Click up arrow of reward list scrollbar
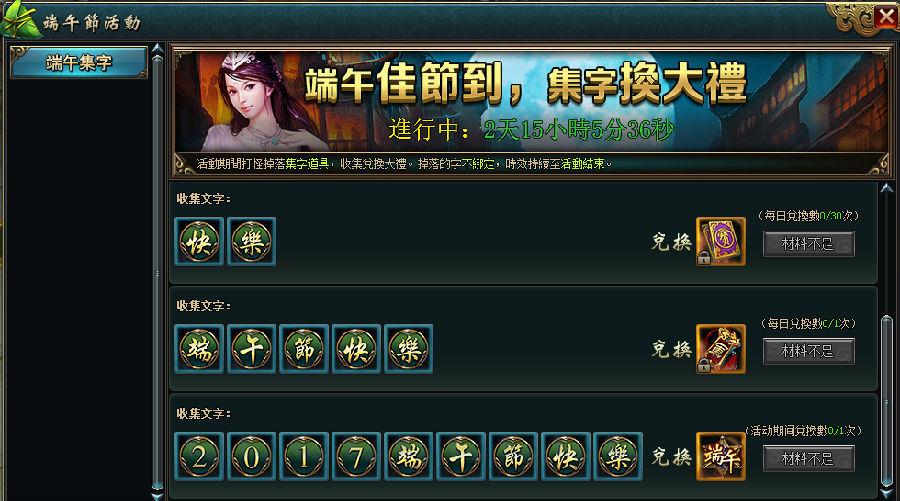 click(x=887, y=188)
